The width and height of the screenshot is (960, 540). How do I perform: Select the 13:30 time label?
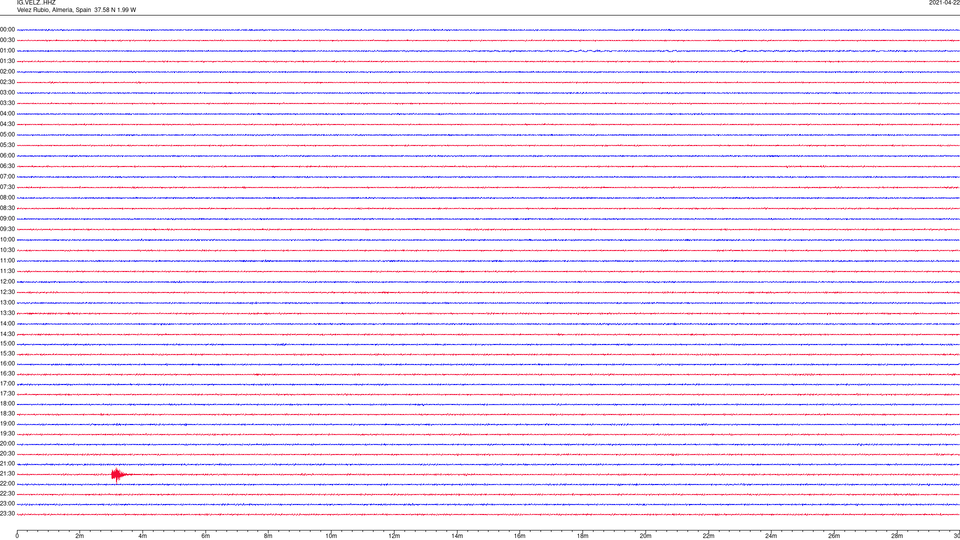click(7, 313)
